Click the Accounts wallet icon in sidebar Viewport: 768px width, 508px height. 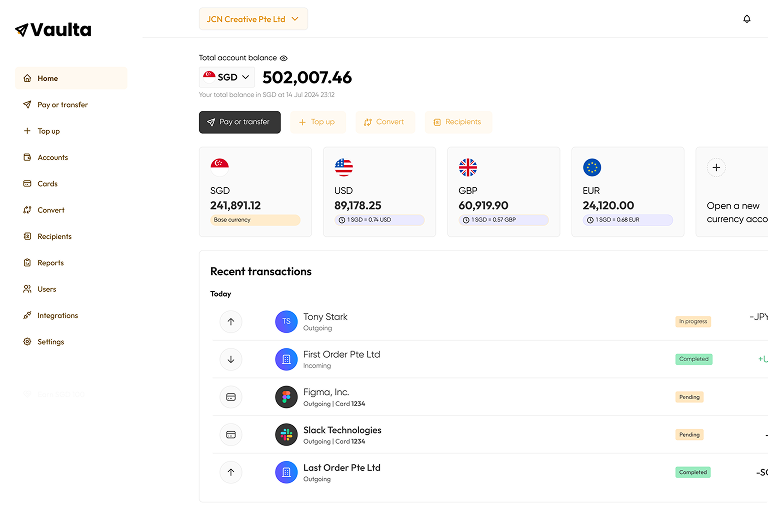27,157
